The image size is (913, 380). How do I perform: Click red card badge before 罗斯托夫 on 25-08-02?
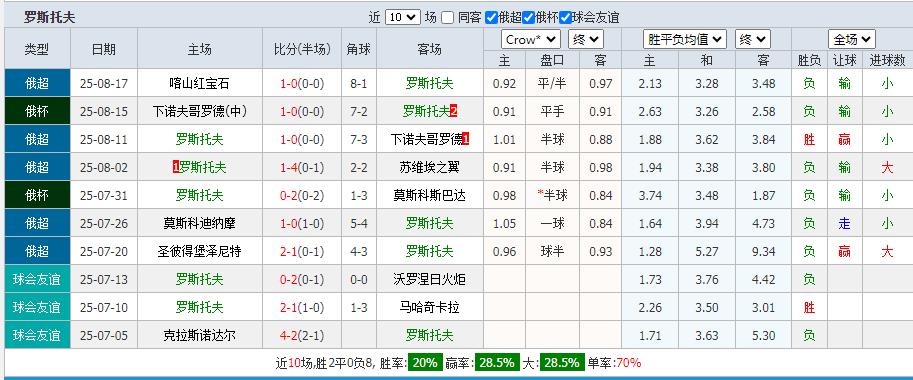(176, 168)
